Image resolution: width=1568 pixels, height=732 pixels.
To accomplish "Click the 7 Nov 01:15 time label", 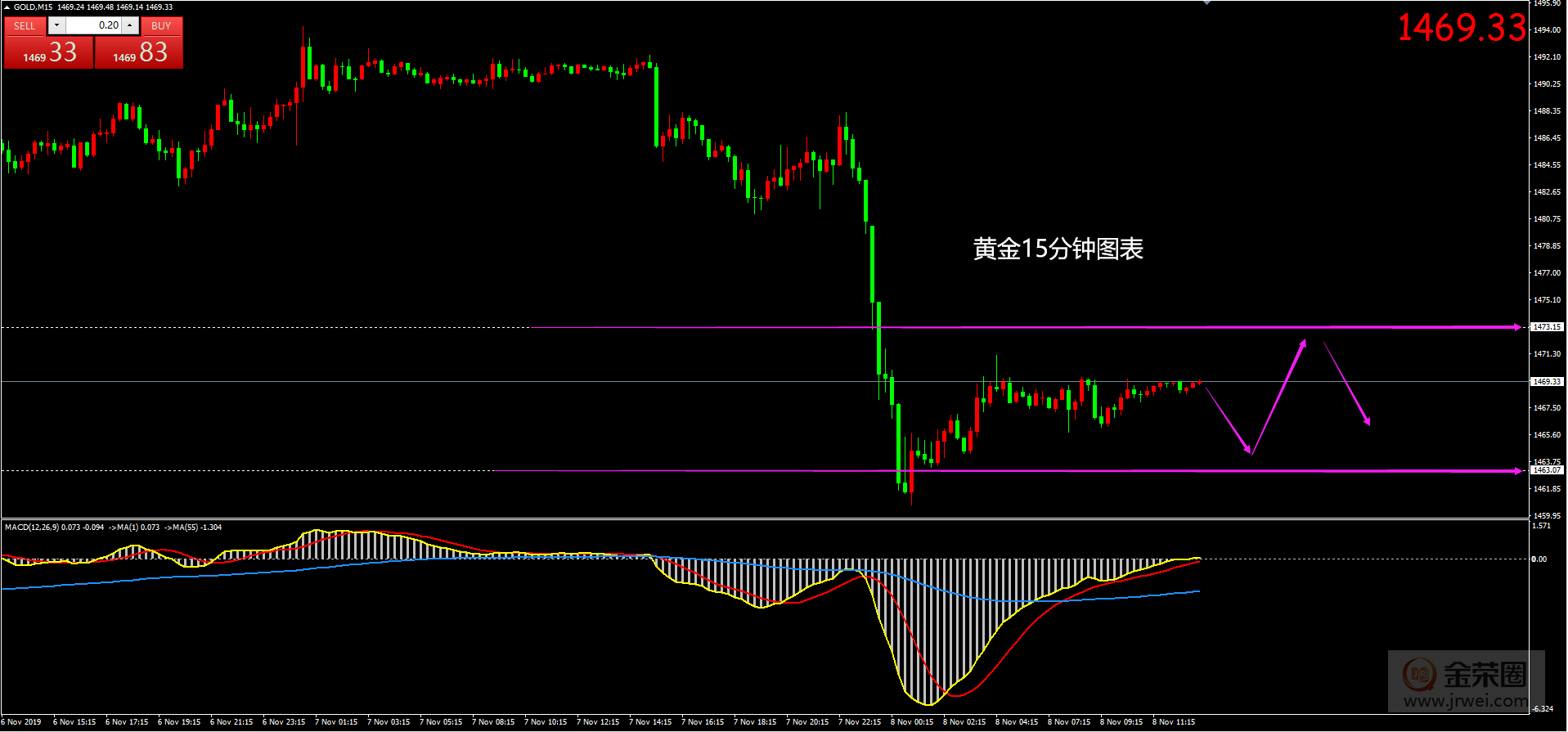I will click(336, 722).
